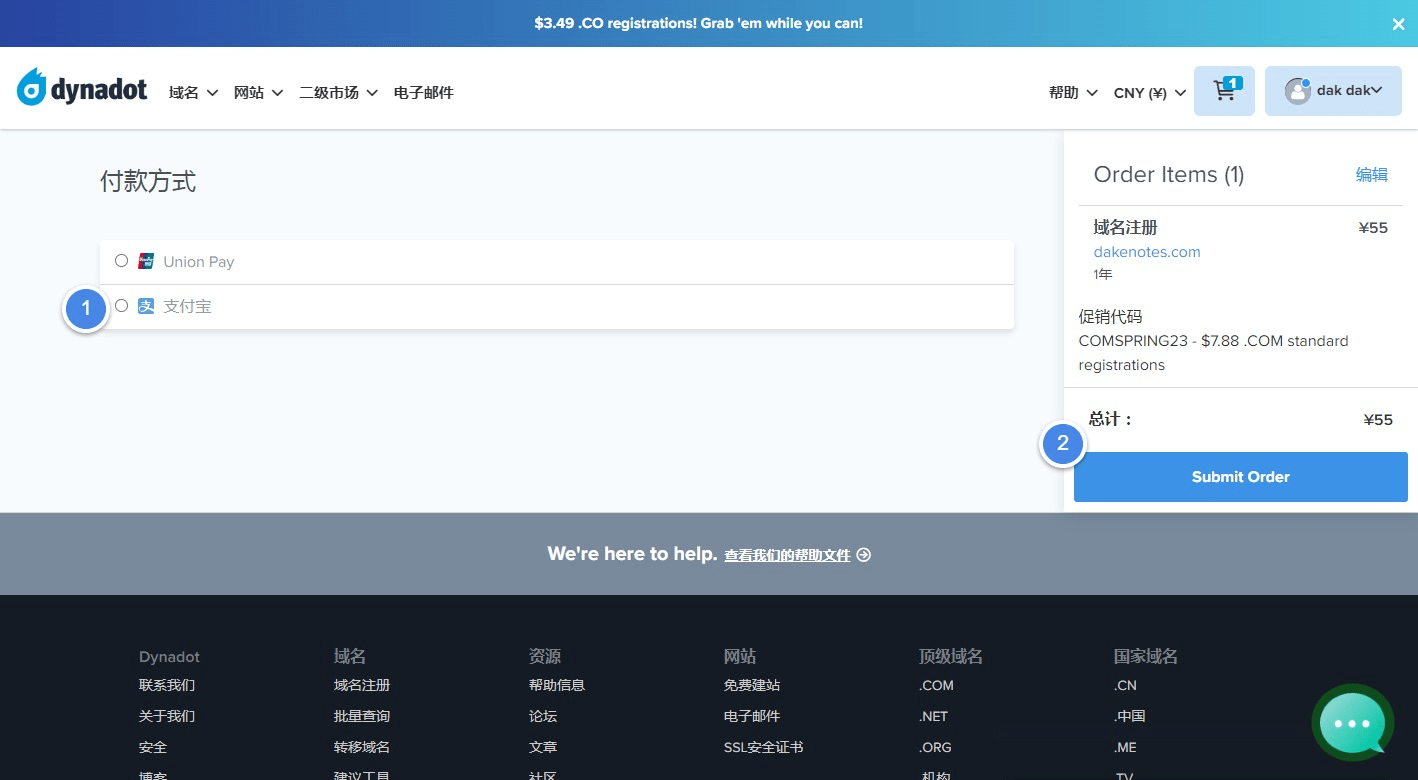The image size is (1418, 780).
Task: Expand the 帮助 help dropdown
Action: [1073, 92]
